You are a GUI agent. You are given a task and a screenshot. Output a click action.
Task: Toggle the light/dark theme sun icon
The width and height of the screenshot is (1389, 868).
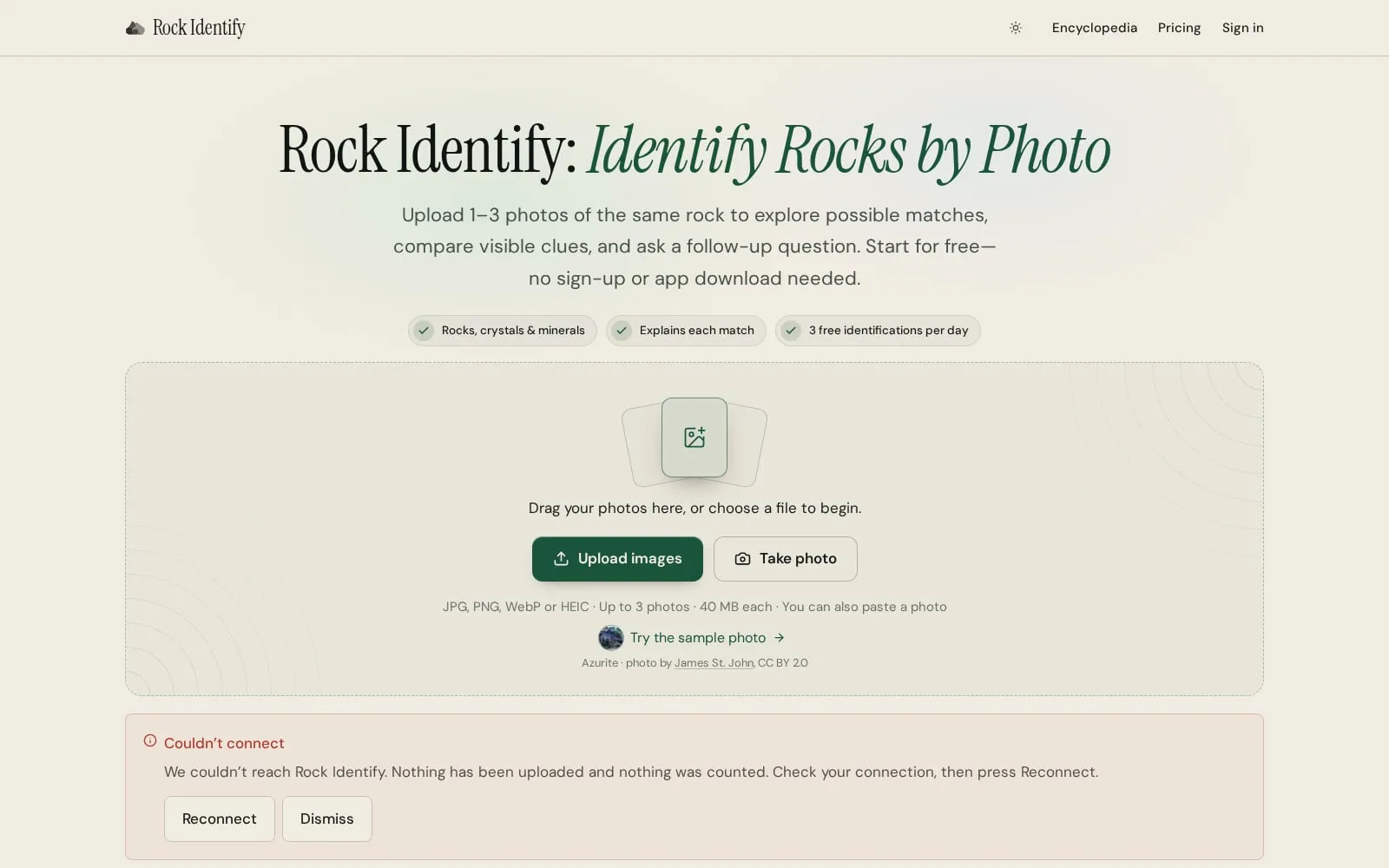1016,28
